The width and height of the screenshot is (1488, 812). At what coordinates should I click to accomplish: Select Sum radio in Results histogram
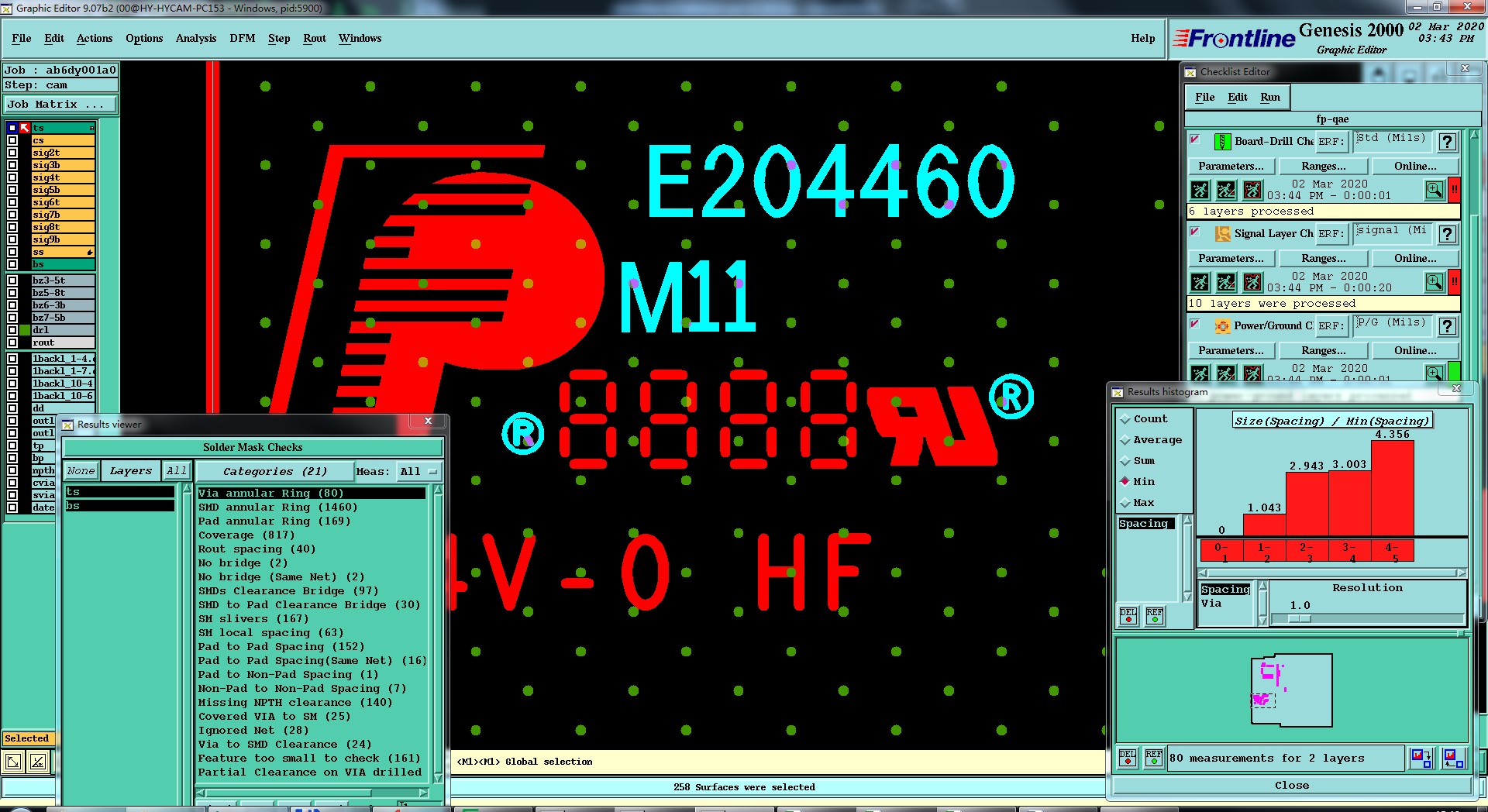(1125, 461)
